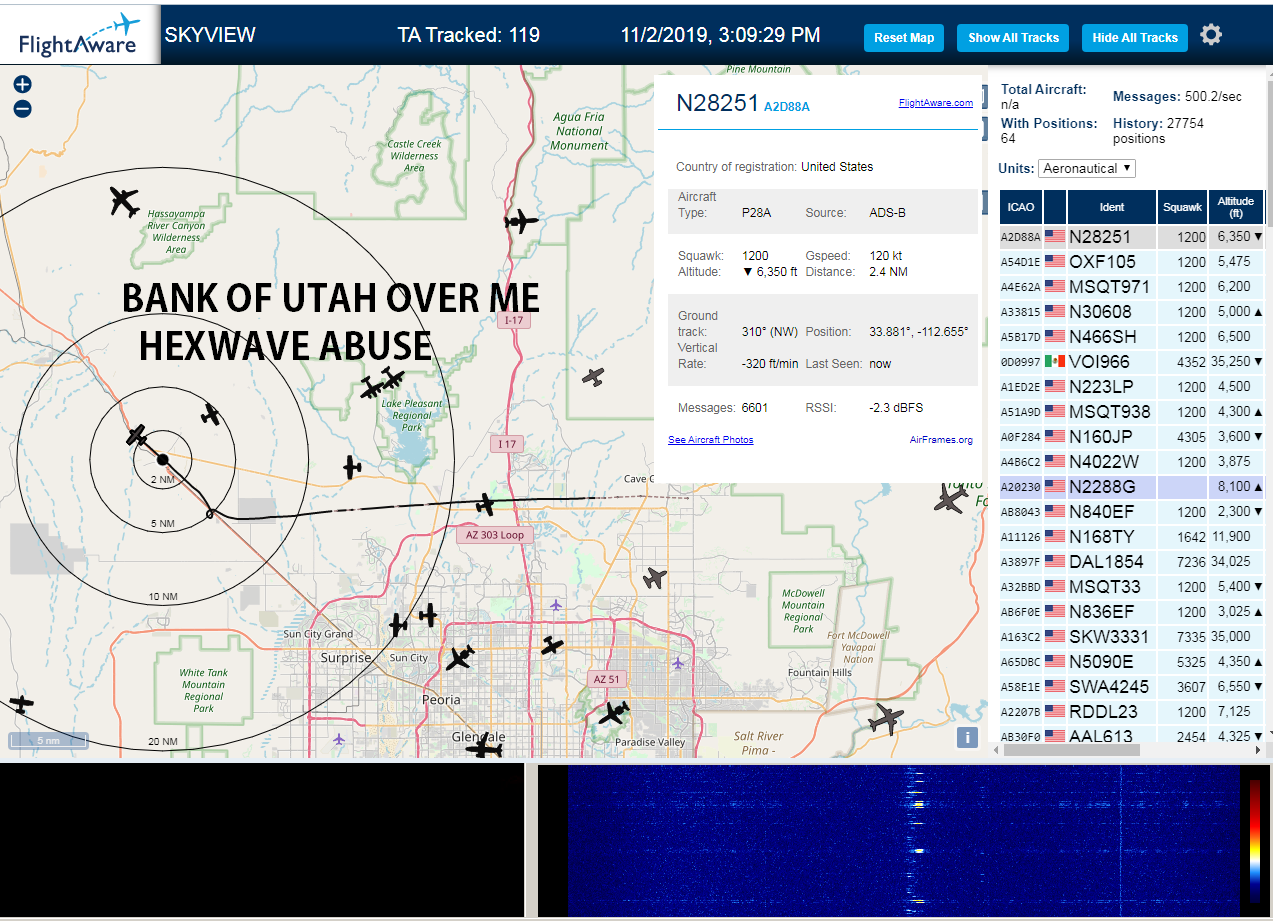Screen dimensions: 1273x921
Task: Open the FlightAware.com link in info panel
Action: [935, 102]
